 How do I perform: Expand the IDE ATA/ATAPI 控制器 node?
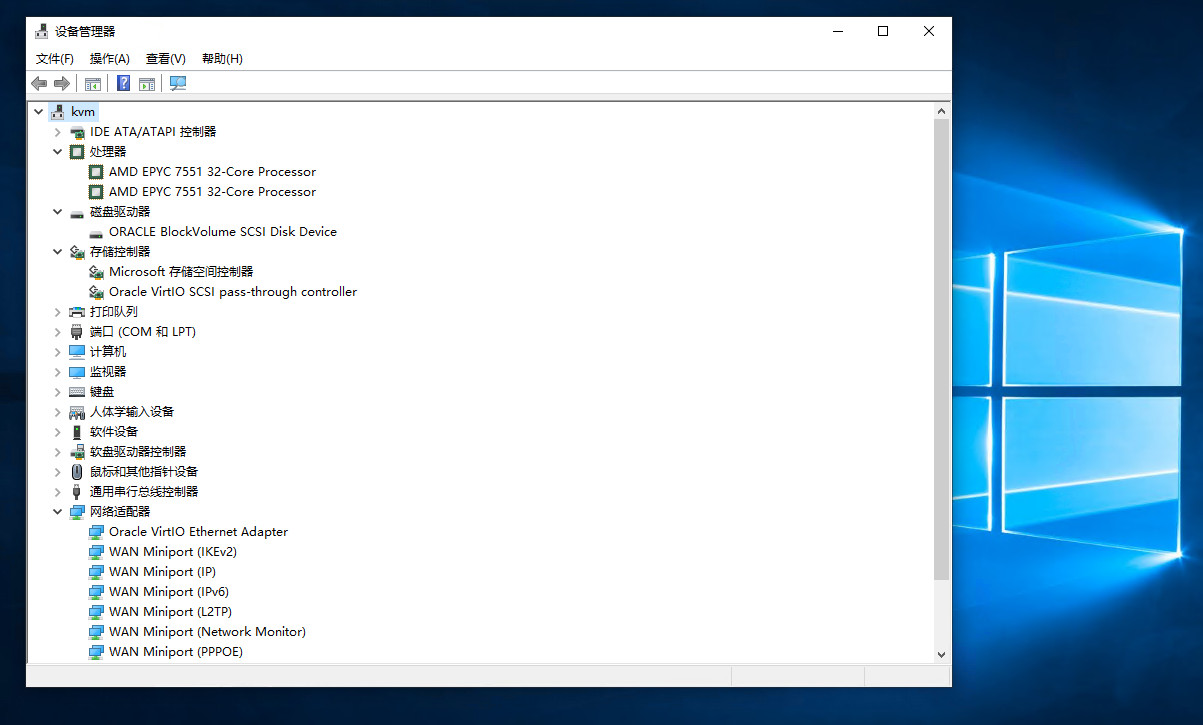(58, 132)
